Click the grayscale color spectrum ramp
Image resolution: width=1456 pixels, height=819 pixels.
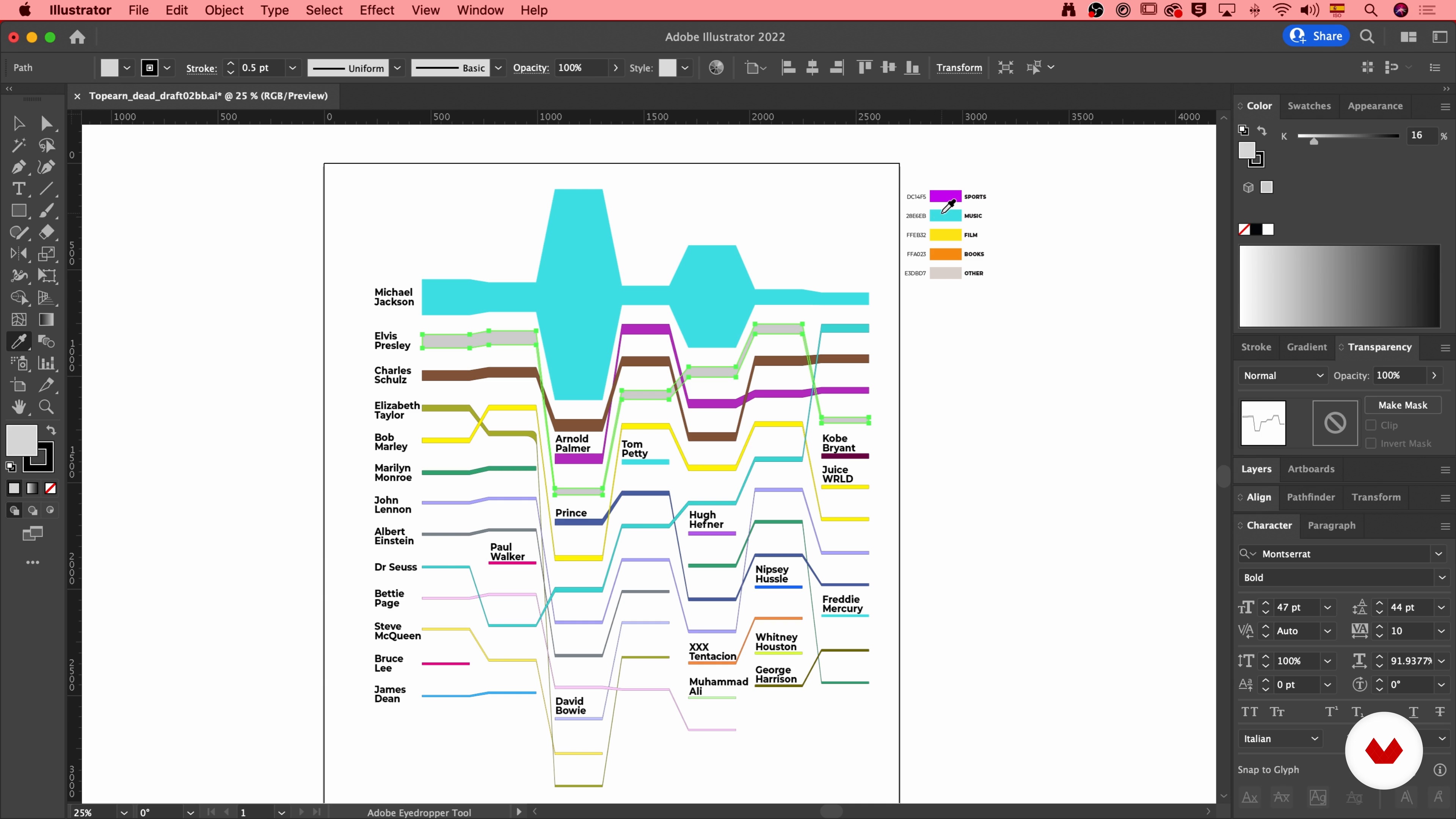point(1340,286)
